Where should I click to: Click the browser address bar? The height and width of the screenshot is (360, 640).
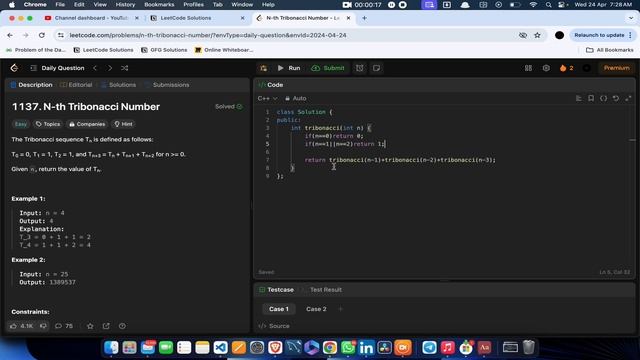[286, 36]
